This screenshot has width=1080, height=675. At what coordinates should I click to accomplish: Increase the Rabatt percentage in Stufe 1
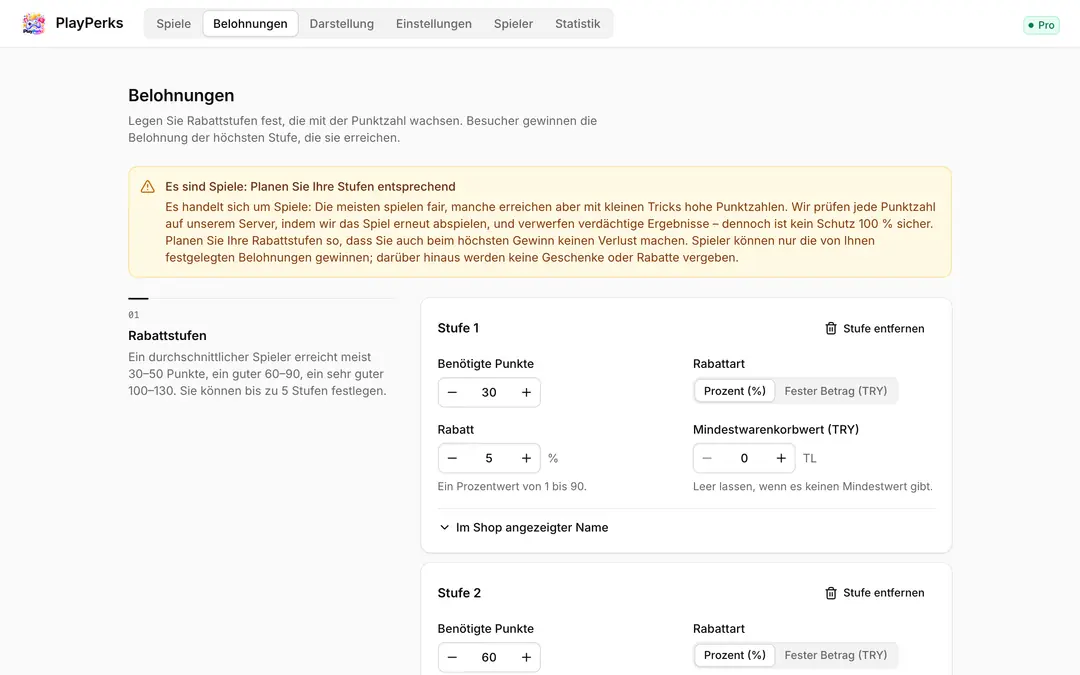pyautogui.click(x=526, y=459)
